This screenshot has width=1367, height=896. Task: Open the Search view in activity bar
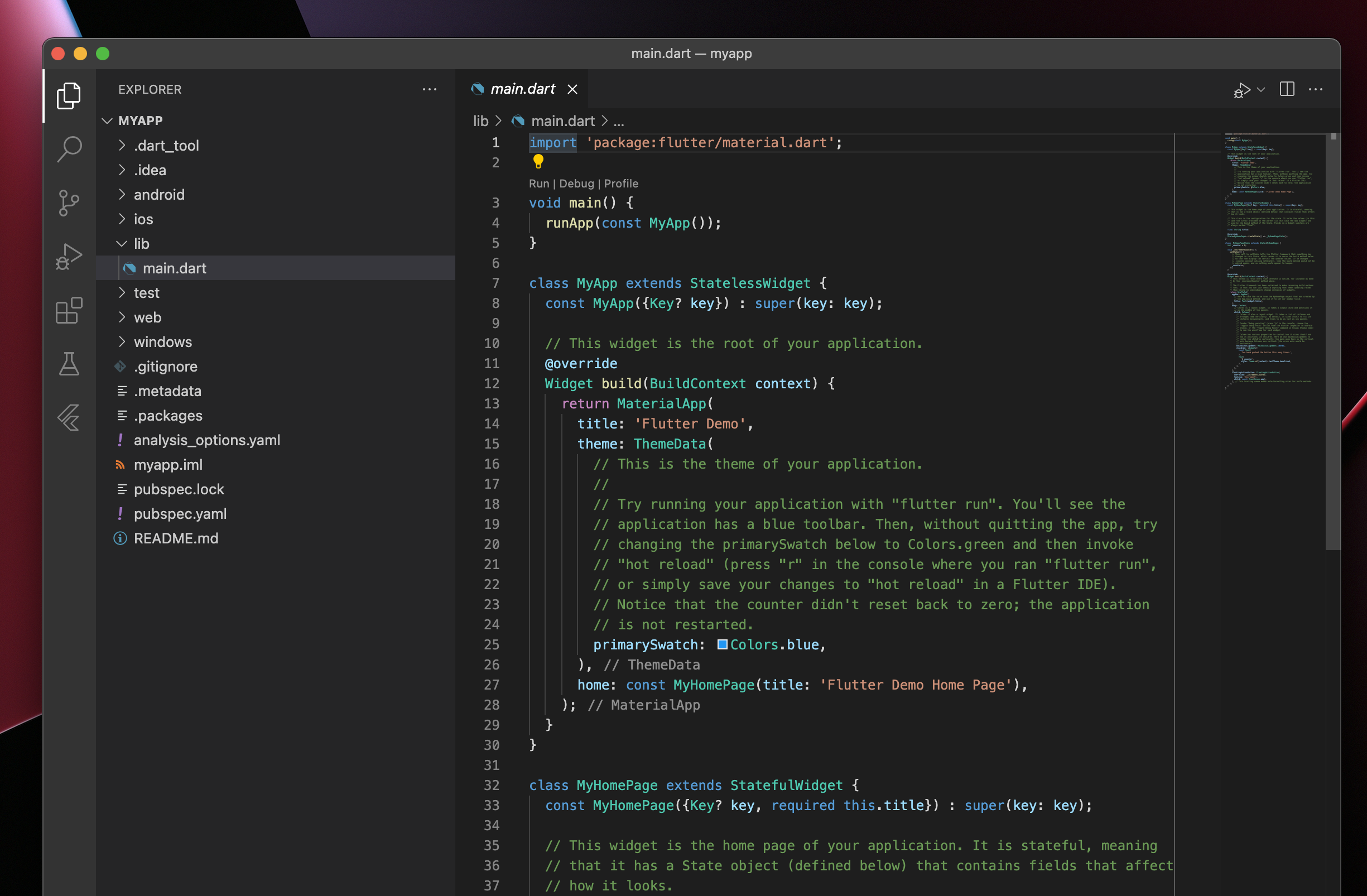click(x=69, y=149)
